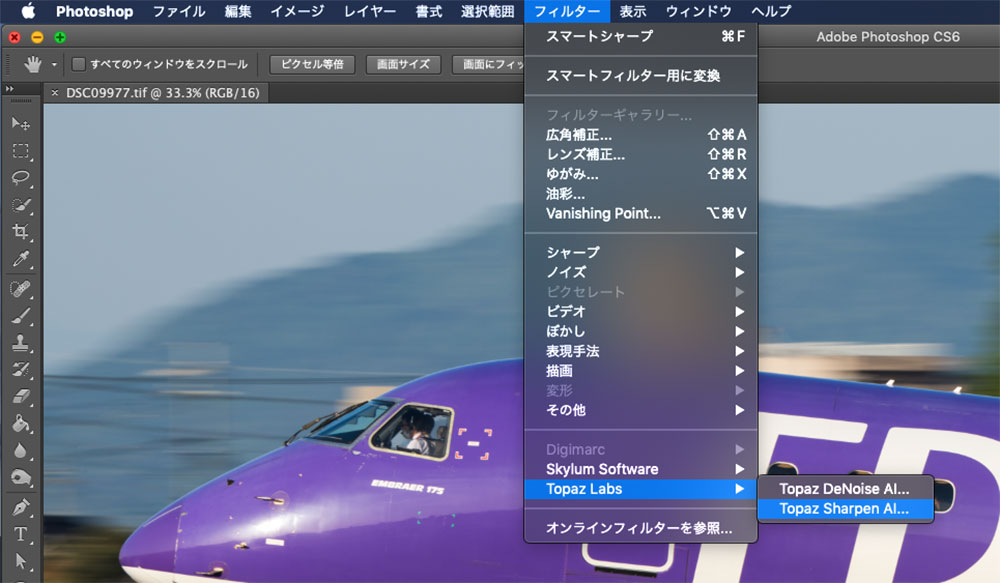Choose the Crop tool
This screenshot has height=583, width=1000.
coord(20,232)
